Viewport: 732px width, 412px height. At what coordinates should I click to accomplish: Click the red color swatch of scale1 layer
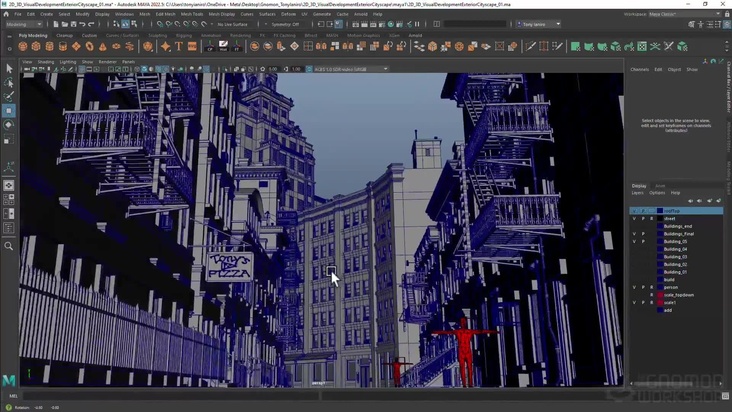pyautogui.click(x=660, y=302)
